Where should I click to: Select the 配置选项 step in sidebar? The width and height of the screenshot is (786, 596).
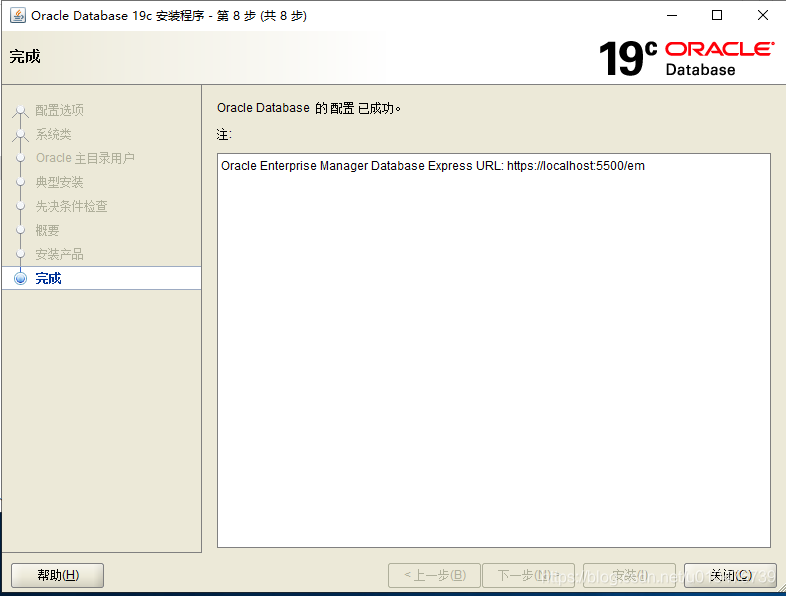60,110
